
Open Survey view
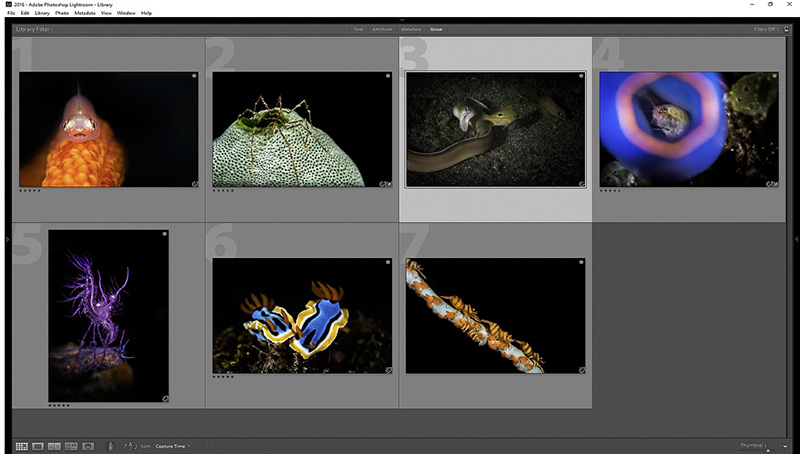72,446
